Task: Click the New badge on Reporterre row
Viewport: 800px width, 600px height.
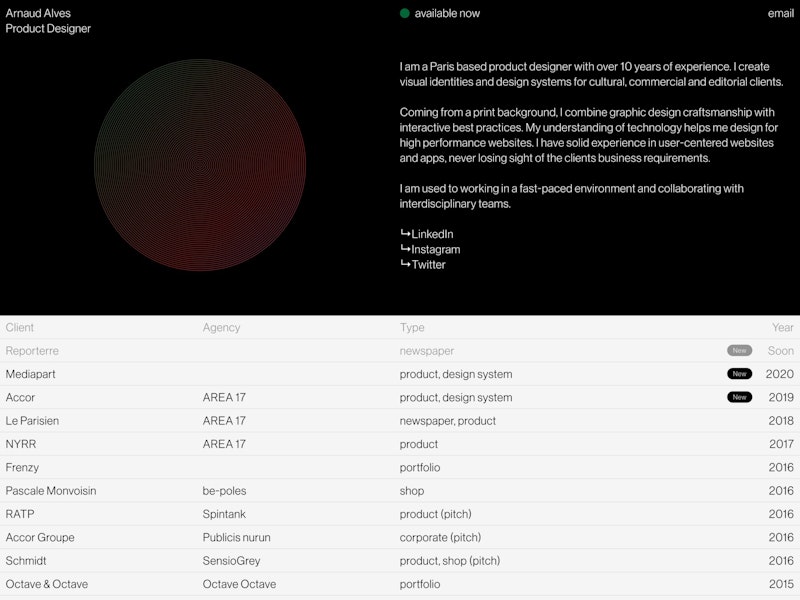Action: click(x=739, y=351)
